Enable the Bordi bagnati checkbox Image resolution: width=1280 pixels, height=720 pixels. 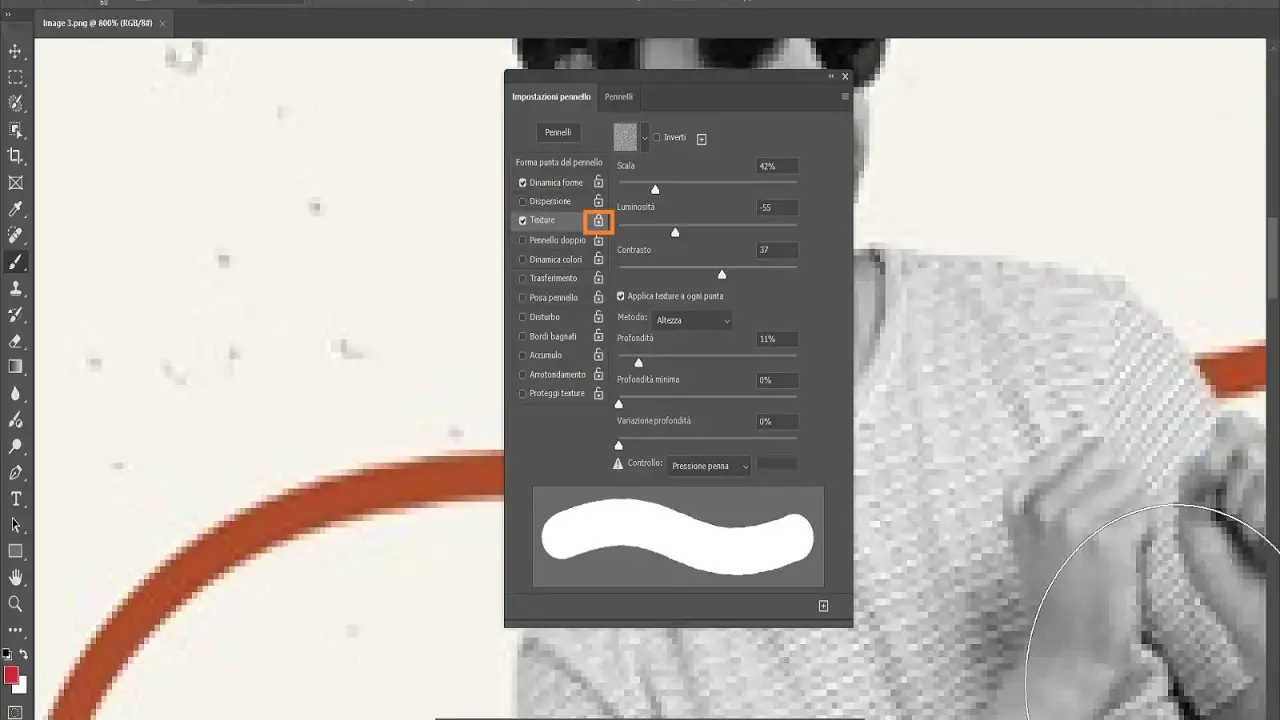point(522,337)
